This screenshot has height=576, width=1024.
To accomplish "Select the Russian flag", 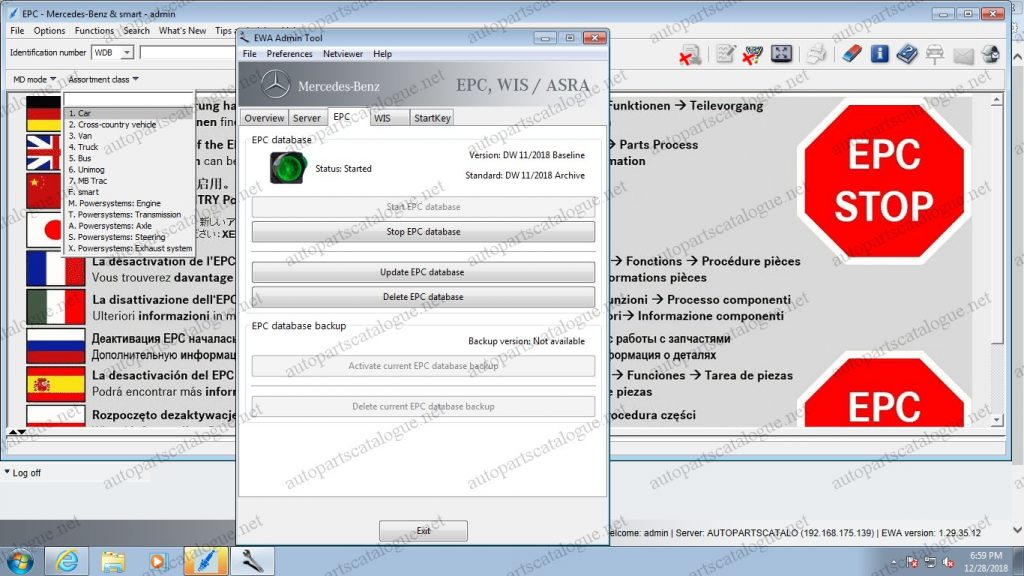I will [x=56, y=345].
